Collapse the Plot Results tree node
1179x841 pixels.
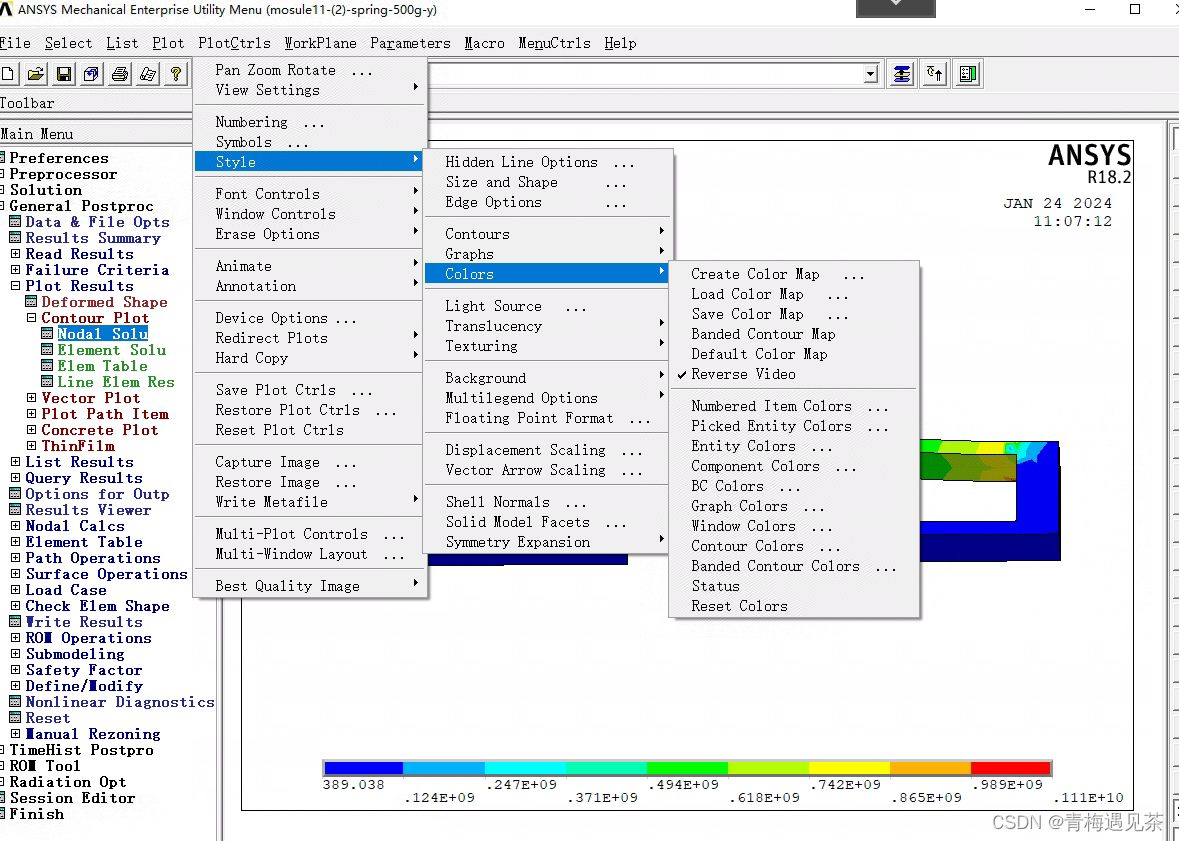click(x=15, y=286)
